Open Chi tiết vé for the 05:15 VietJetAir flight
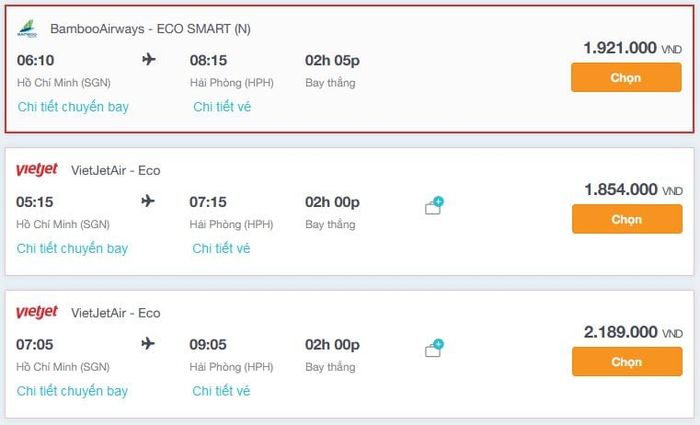Viewport: 700px width, 425px height. tap(221, 248)
